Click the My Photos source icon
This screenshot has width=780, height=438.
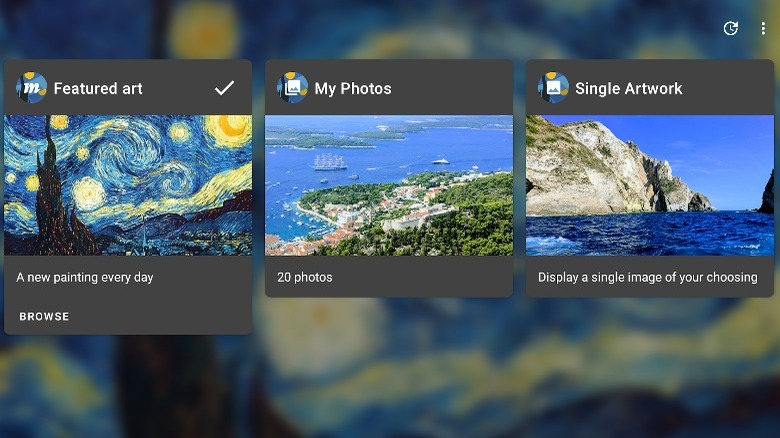point(292,88)
